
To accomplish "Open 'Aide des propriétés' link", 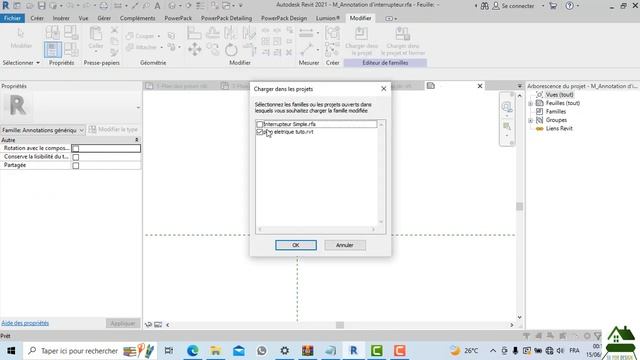I will (x=25, y=323).
